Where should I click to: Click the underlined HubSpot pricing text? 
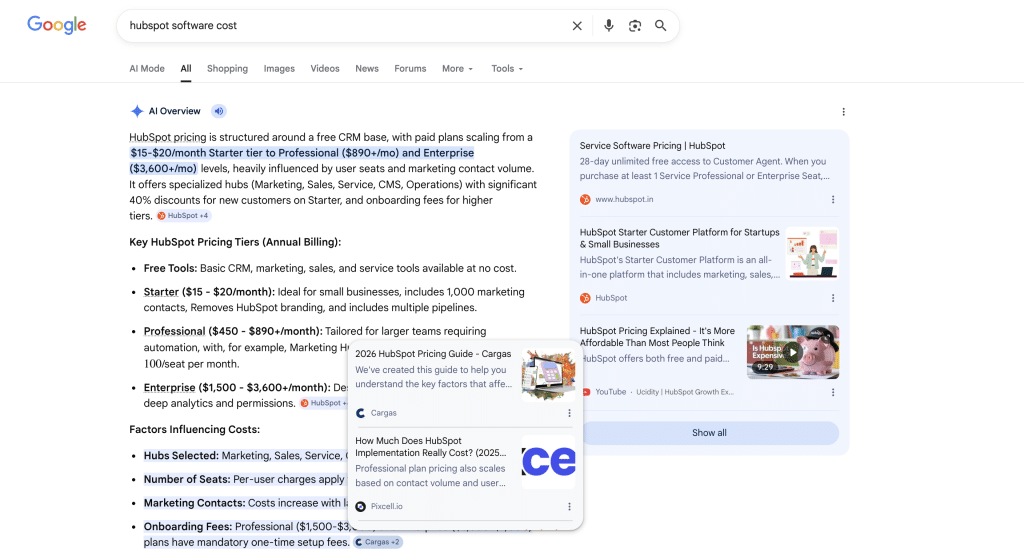[168, 137]
